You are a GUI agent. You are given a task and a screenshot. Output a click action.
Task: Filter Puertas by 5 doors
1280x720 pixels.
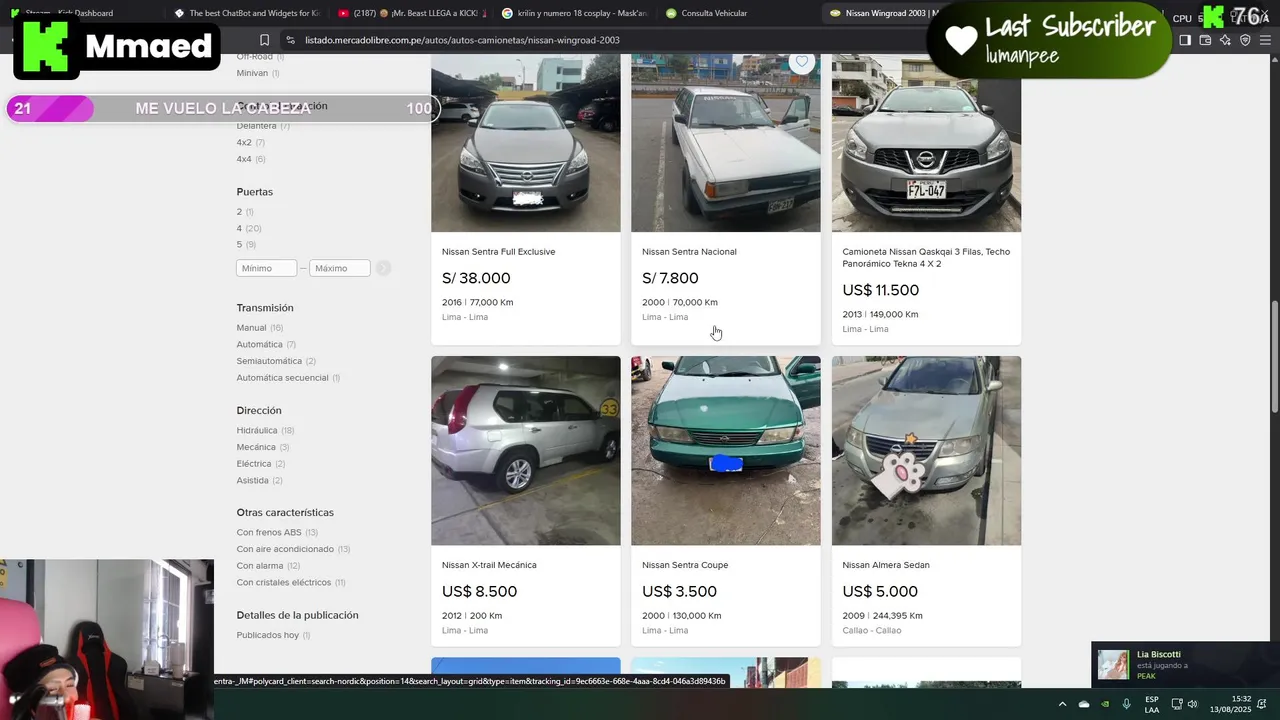246,244
